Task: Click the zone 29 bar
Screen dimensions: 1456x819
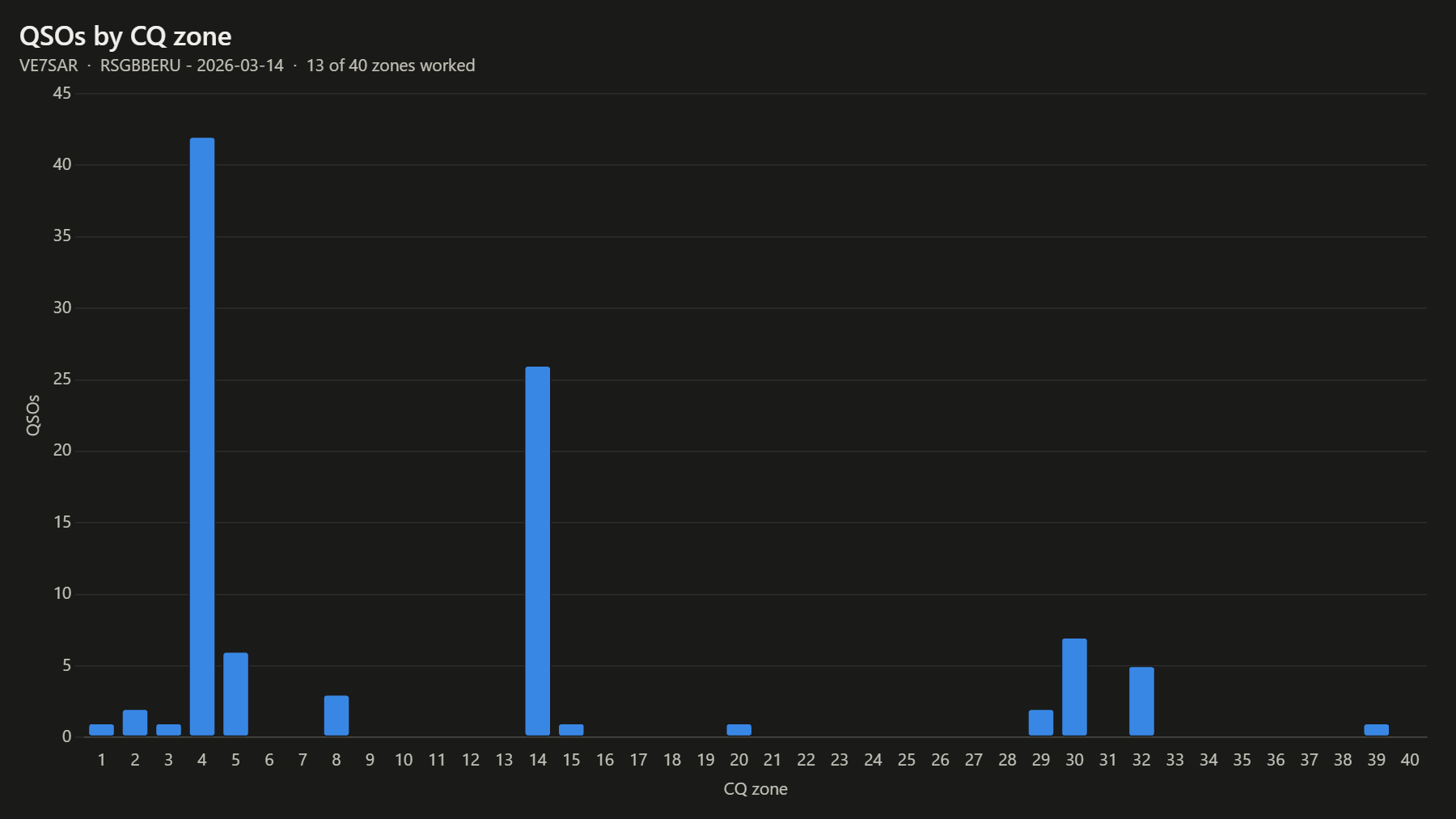Action: tap(1041, 723)
